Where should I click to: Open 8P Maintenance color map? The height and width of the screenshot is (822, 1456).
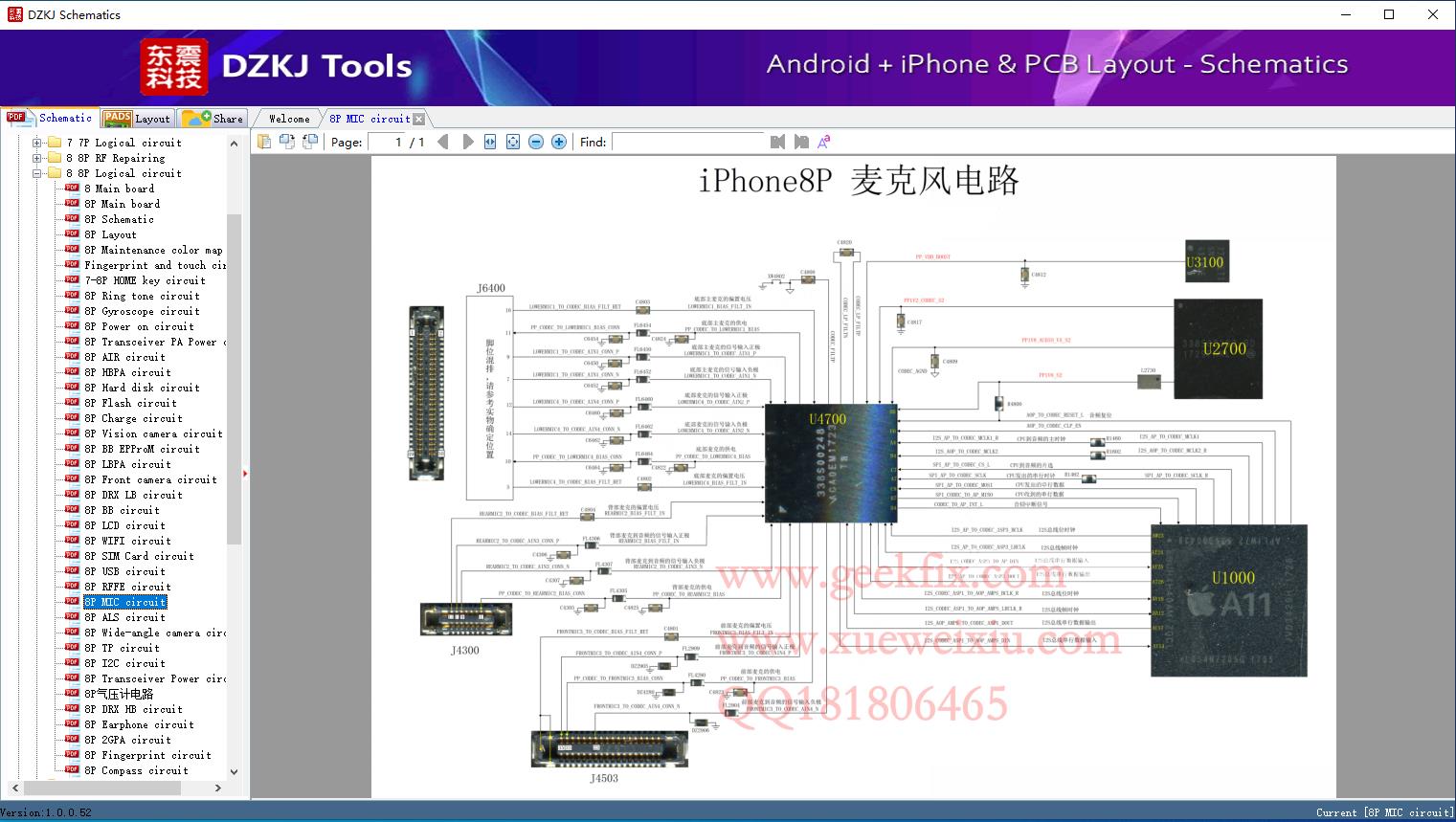coord(153,250)
